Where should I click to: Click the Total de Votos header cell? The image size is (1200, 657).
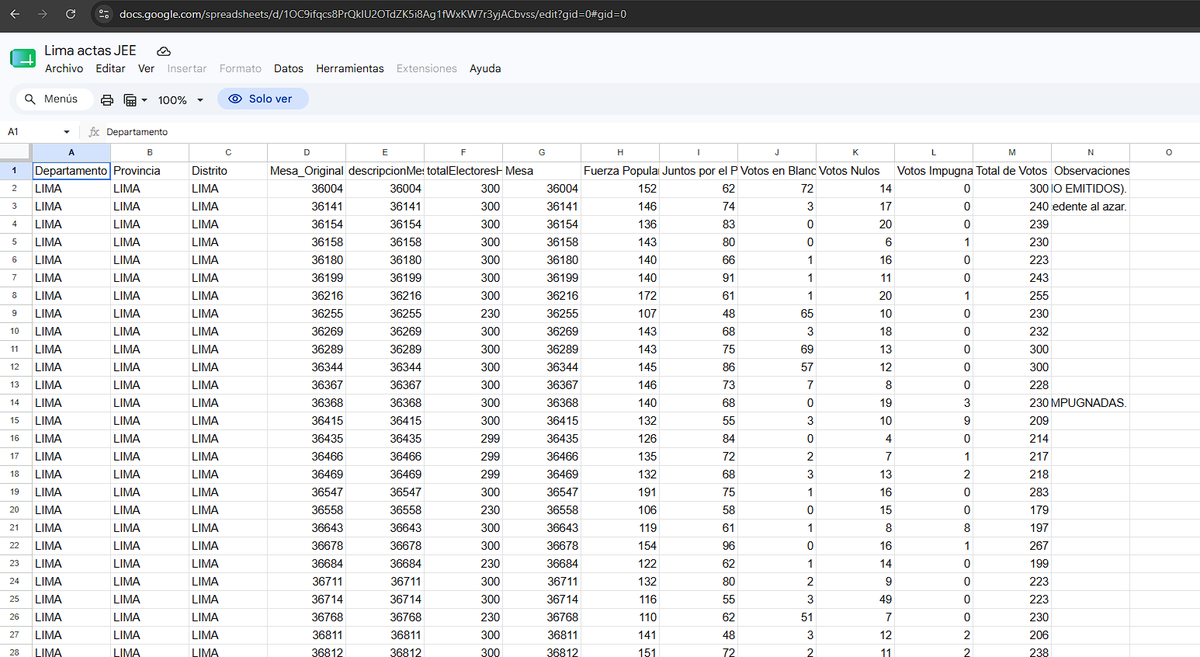pyautogui.click(x=1012, y=171)
